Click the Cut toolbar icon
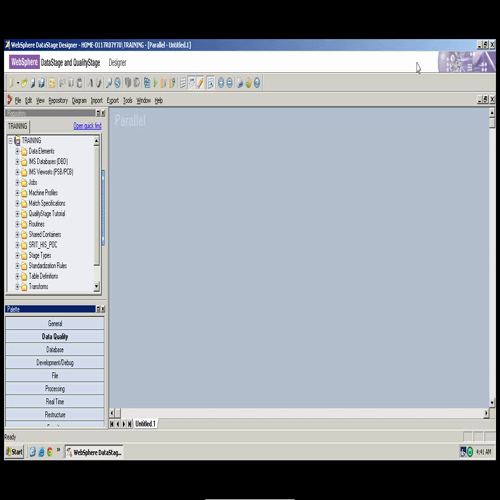The image size is (500, 500). pyautogui.click(x=62, y=83)
